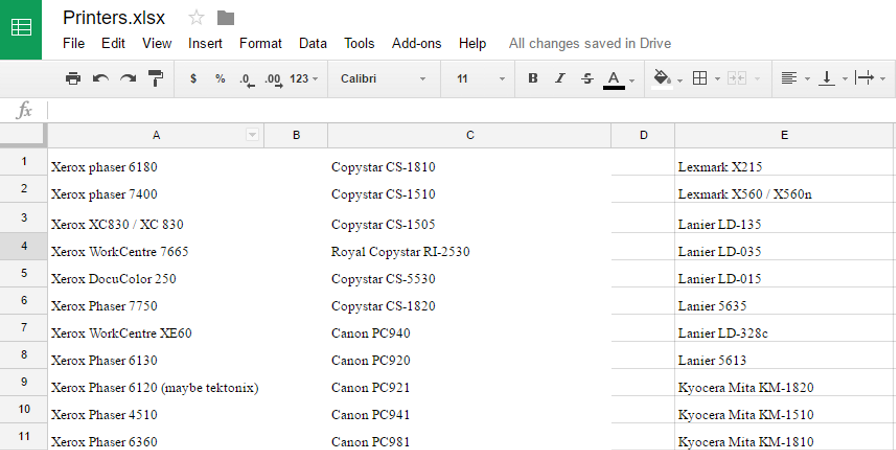The width and height of the screenshot is (896, 450).
Task: Click the formula bar input field
Action: tap(470, 110)
